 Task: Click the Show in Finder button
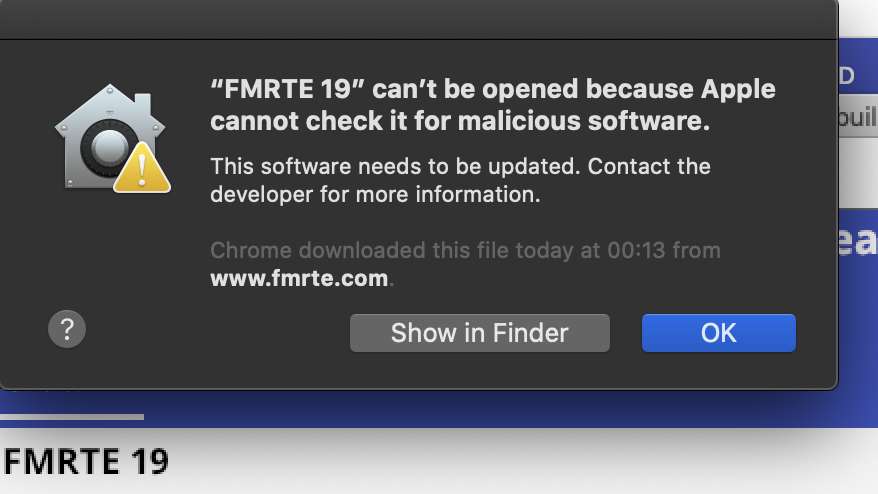pos(479,333)
